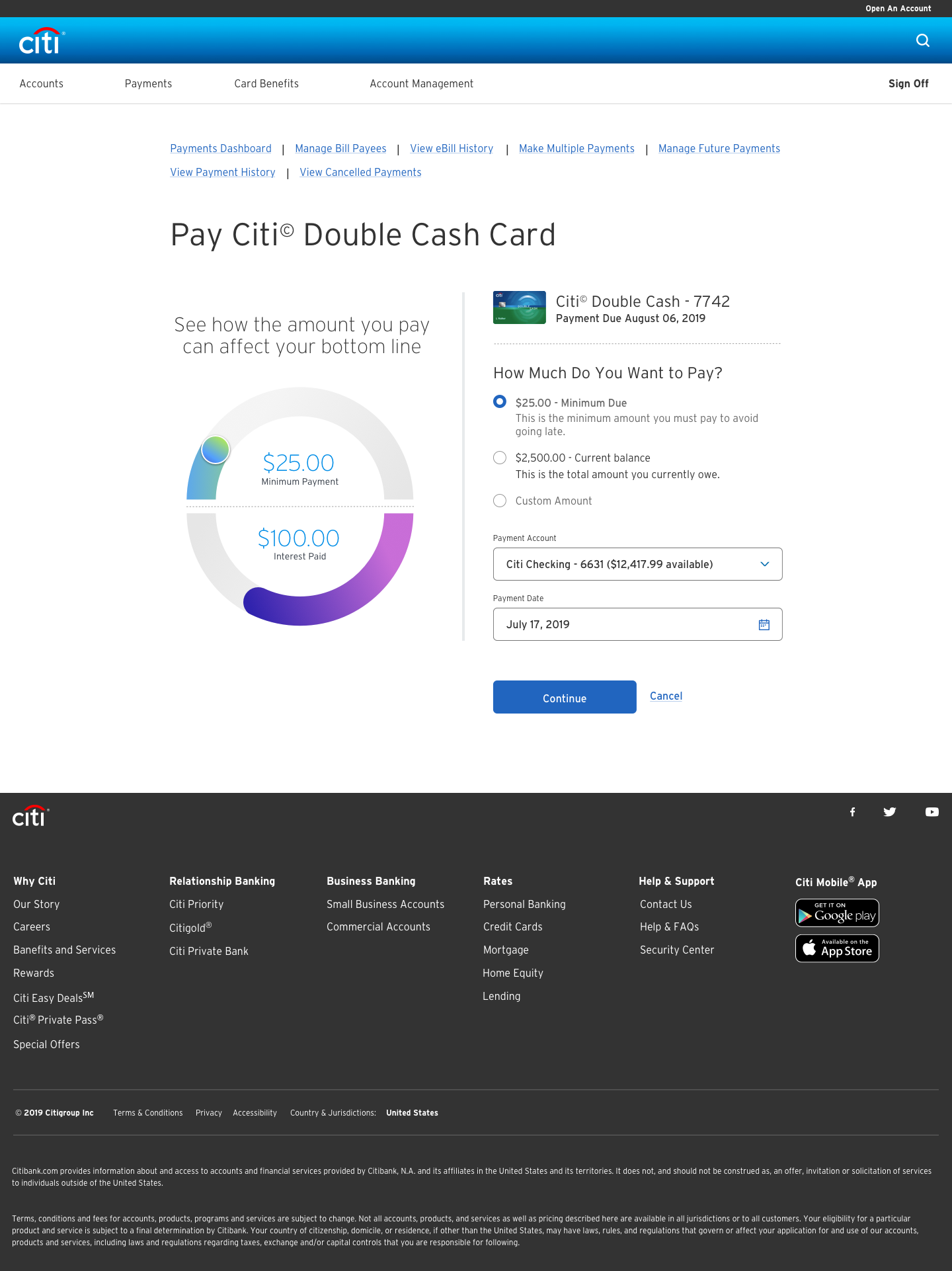The height and width of the screenshot is (1271, 952).
Task: Open Special Offers footer link
Action: (x=46, y=1044)
